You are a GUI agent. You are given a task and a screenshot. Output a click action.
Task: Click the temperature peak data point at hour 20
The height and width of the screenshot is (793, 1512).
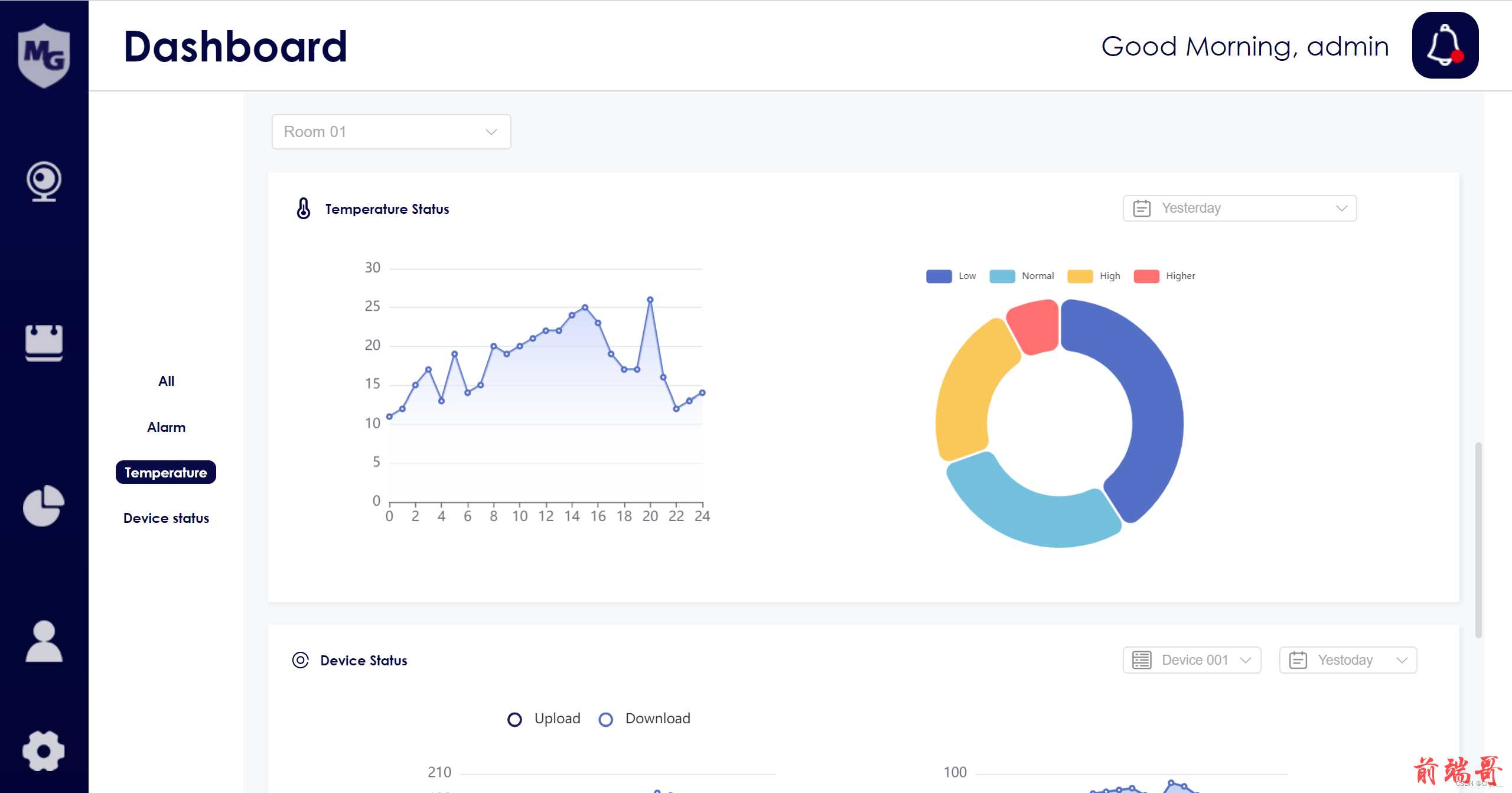[650, 300]
